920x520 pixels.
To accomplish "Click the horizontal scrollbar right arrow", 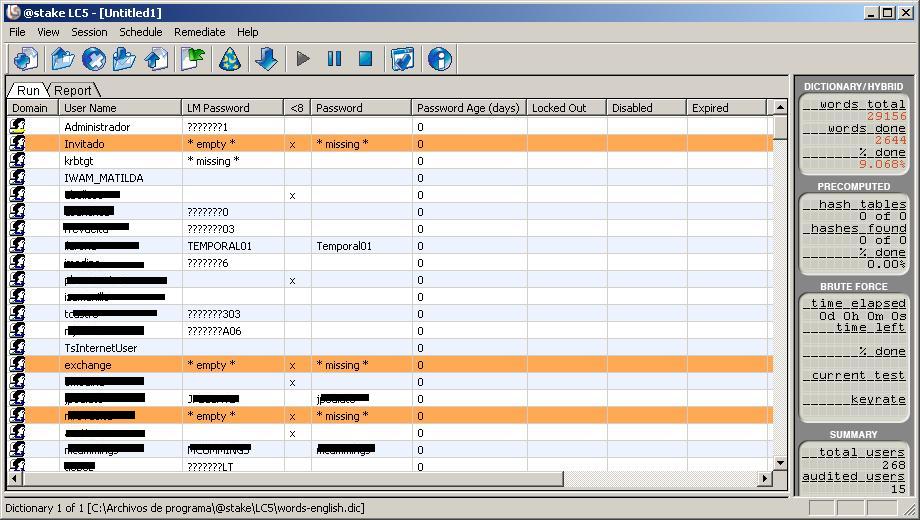I will (766, 479).
